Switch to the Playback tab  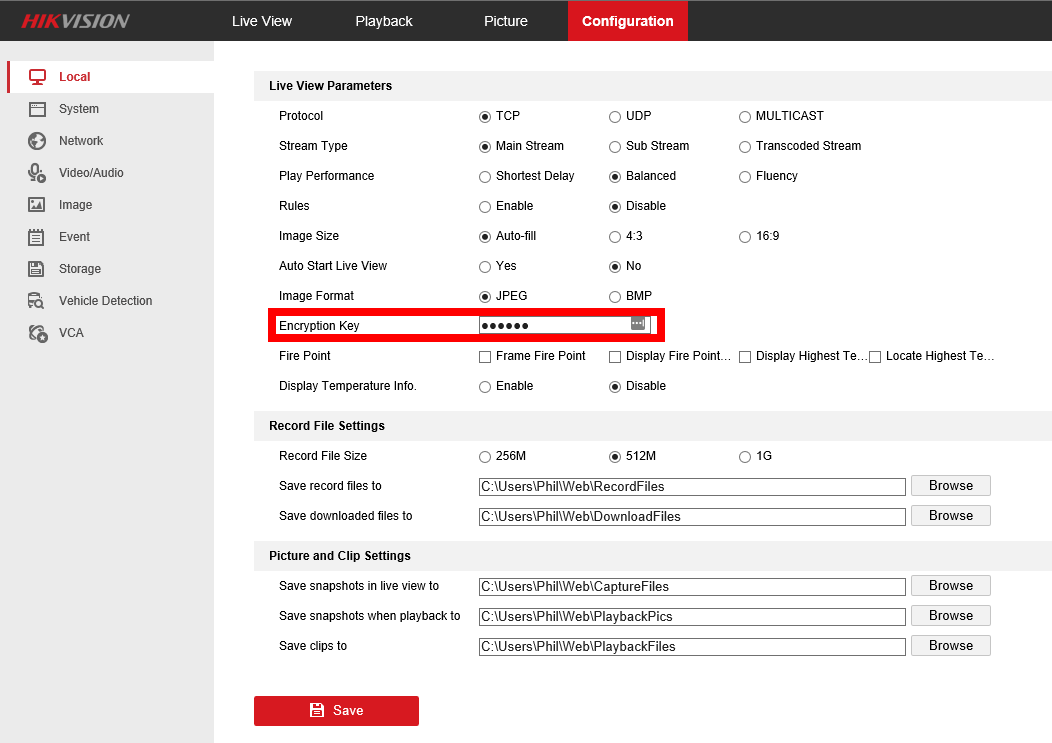(x=384, y=20)
